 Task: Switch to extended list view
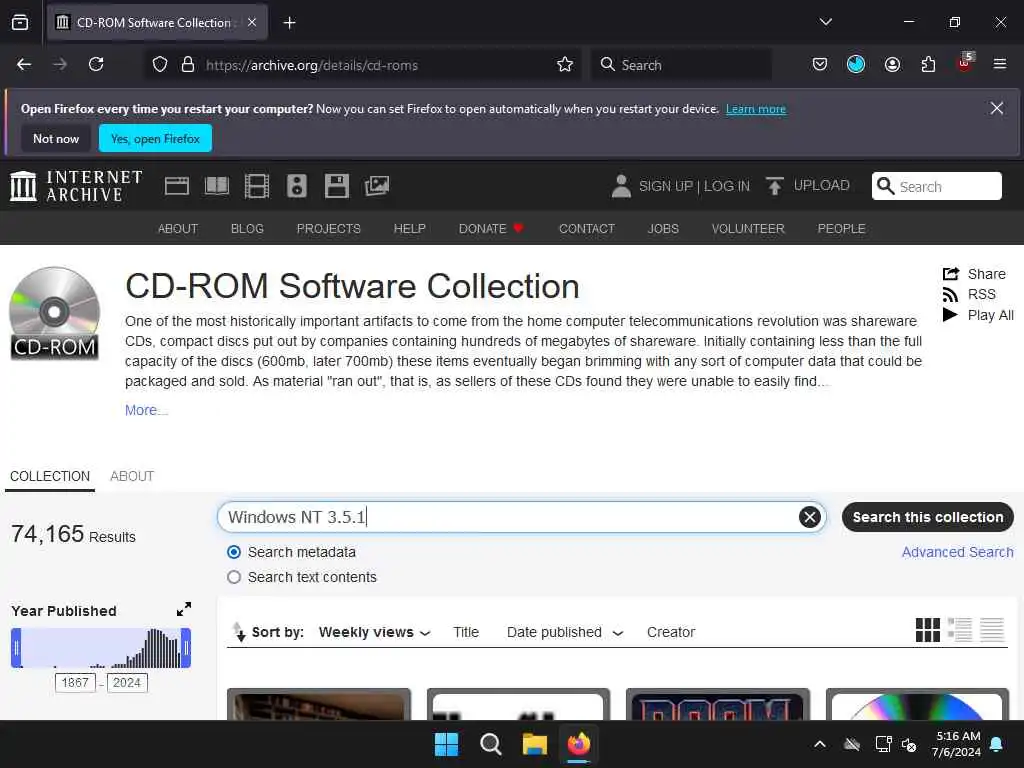pos(960,630)
